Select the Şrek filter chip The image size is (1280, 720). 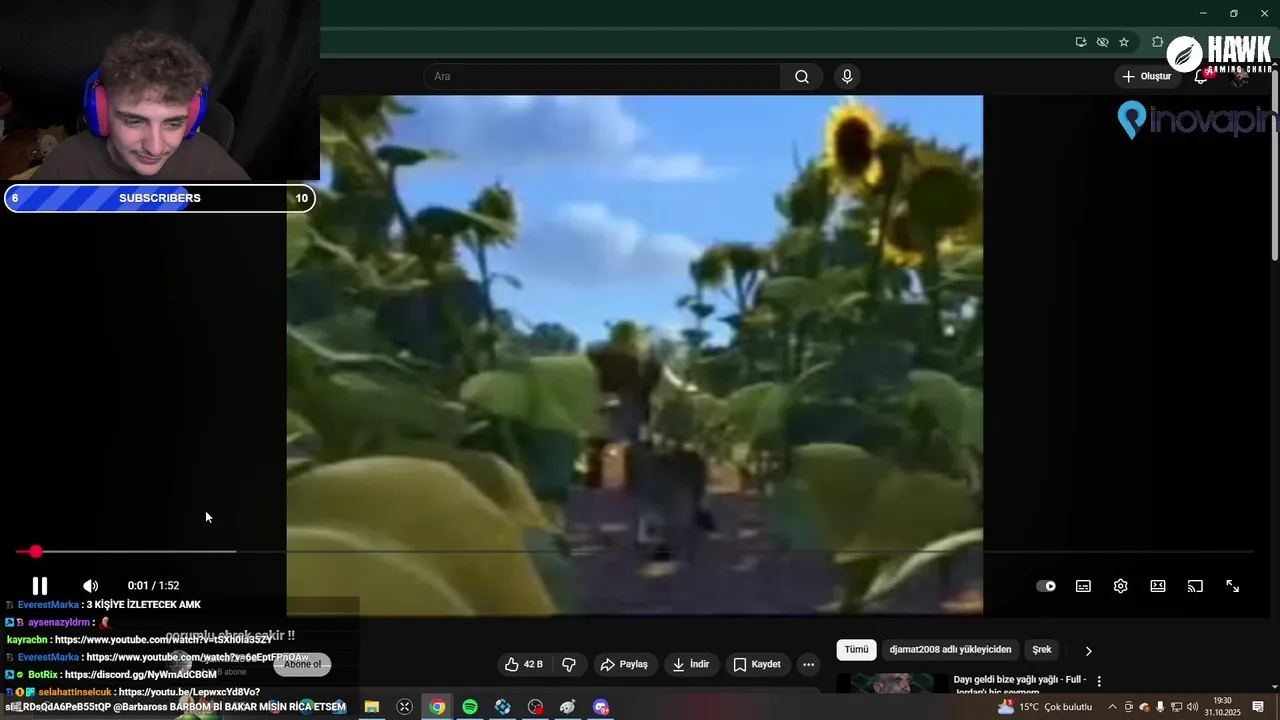click(1042, 650)
